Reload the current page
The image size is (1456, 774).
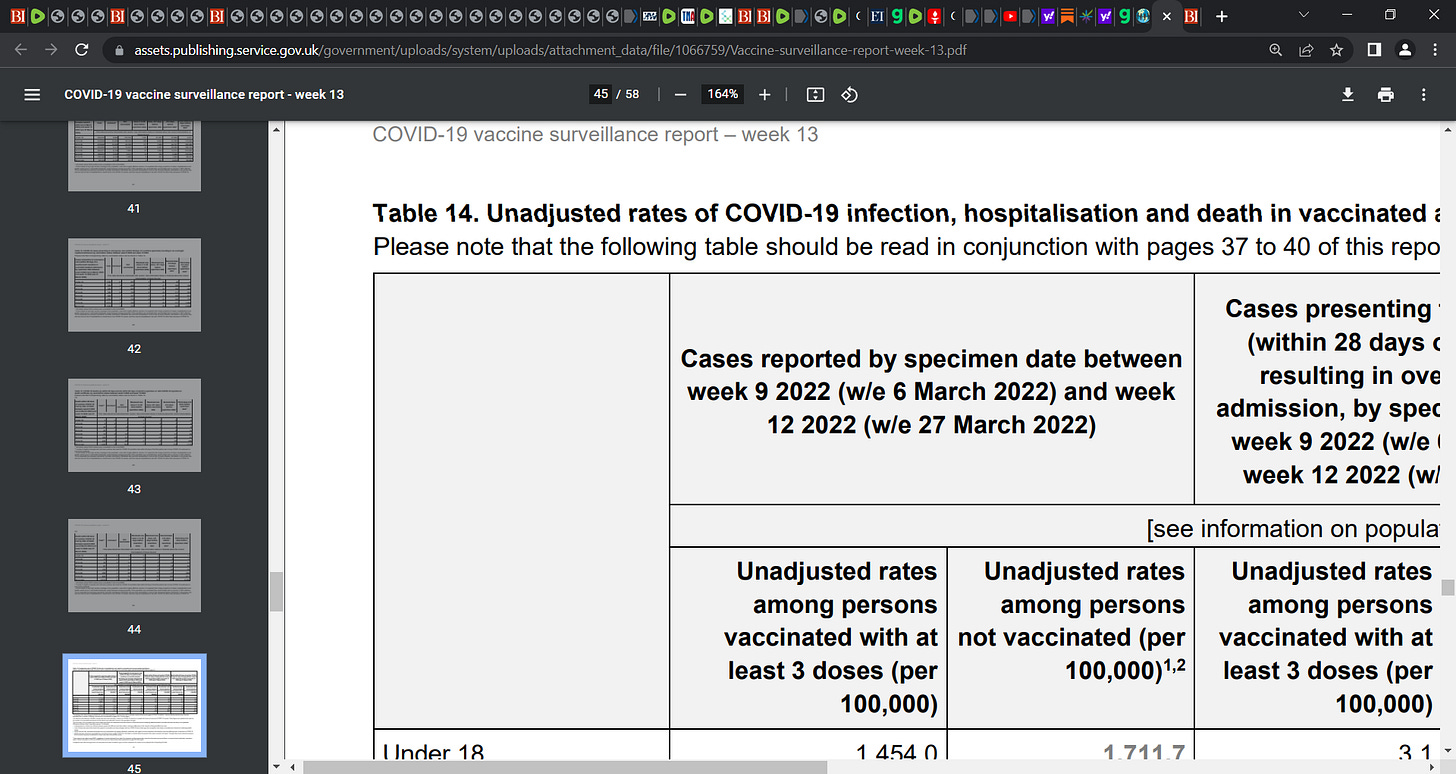(x=83, y=50)
